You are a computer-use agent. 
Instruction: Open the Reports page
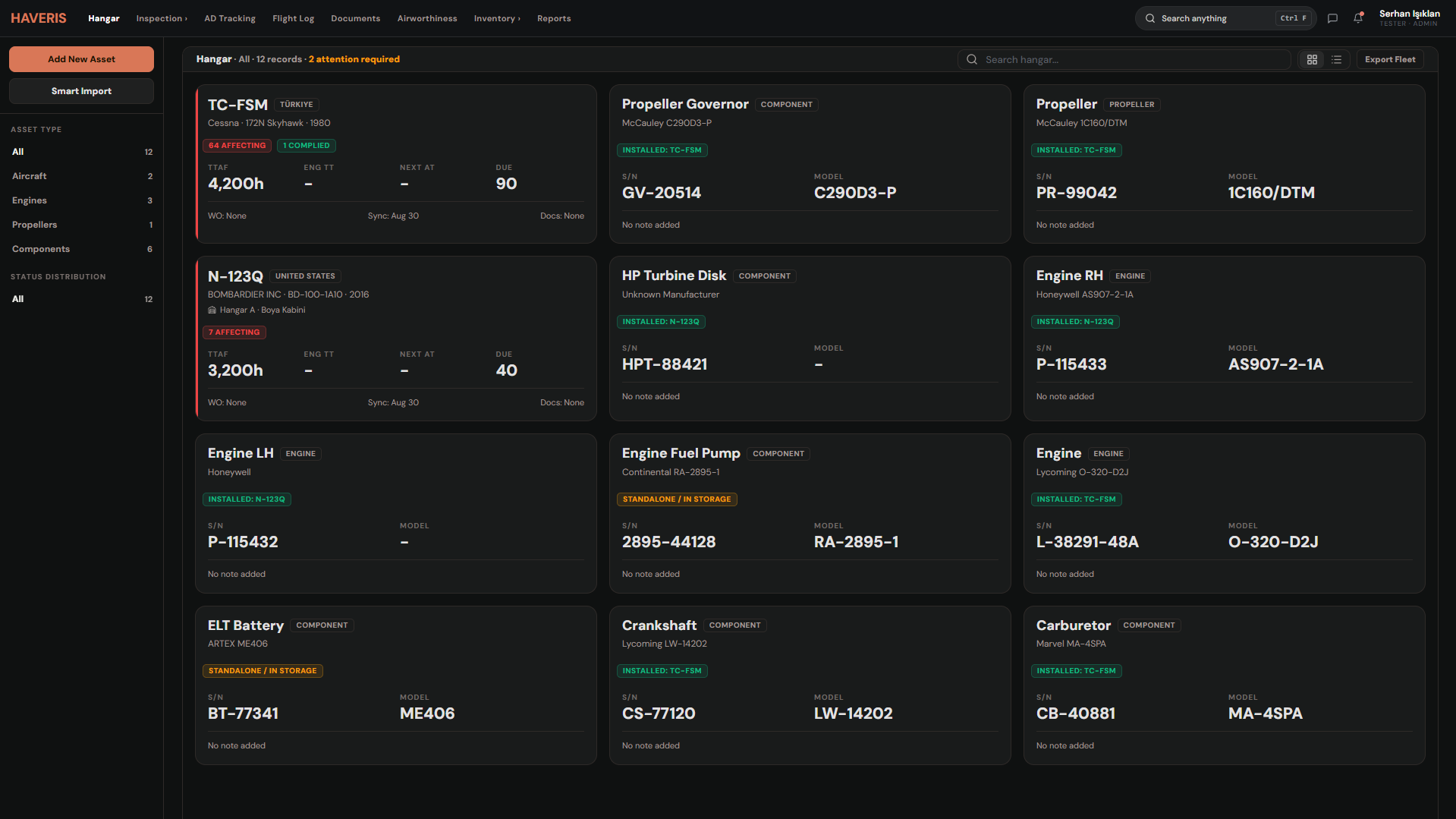tap(554, 18)
